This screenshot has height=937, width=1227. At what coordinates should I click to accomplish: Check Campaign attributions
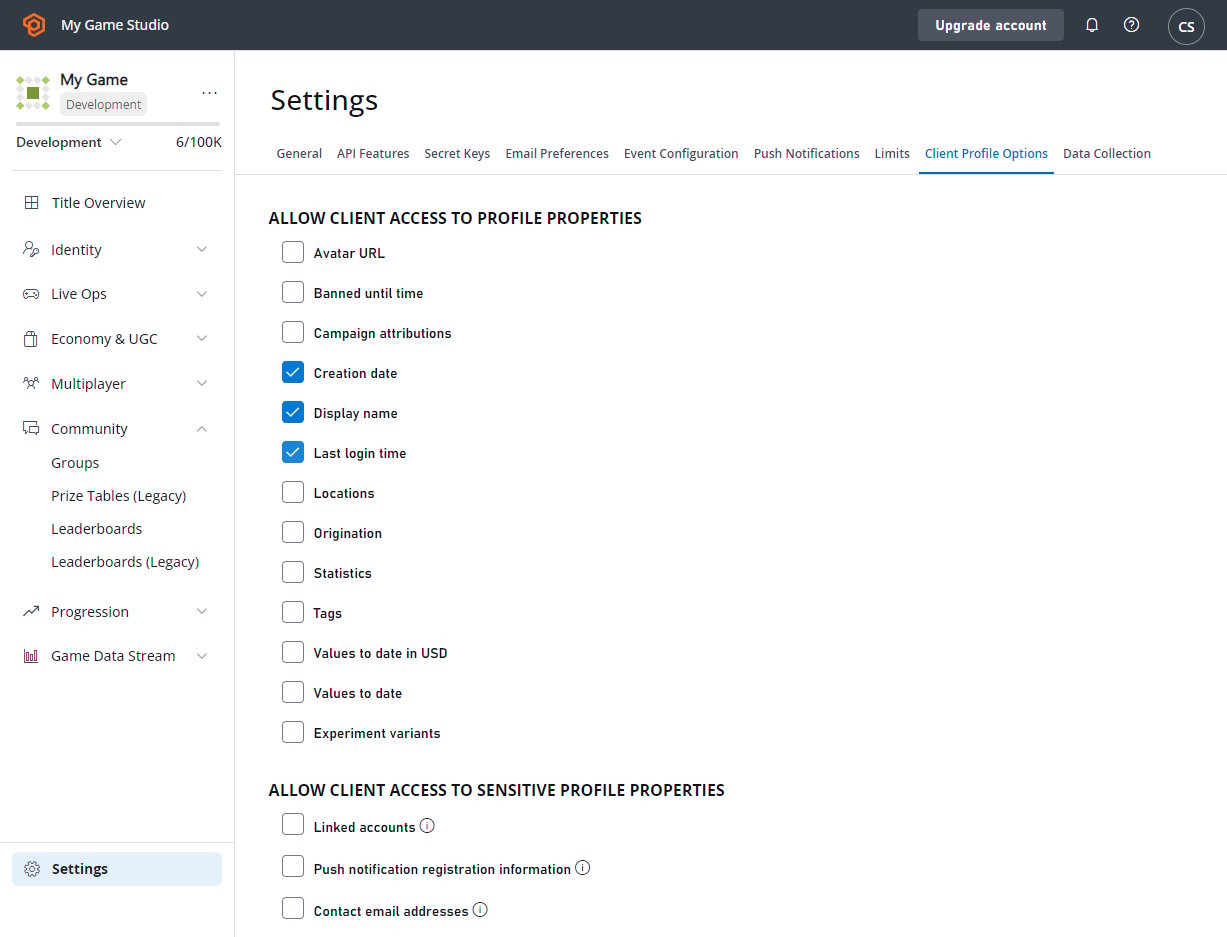click(293, 332)
